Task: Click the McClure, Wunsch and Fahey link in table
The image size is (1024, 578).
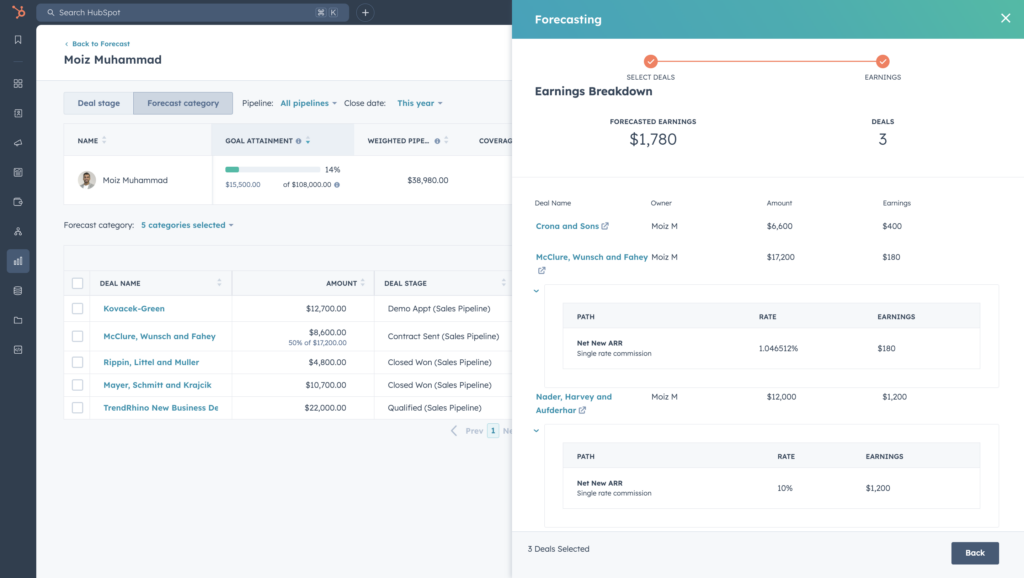Action: (x=159, y=336)
